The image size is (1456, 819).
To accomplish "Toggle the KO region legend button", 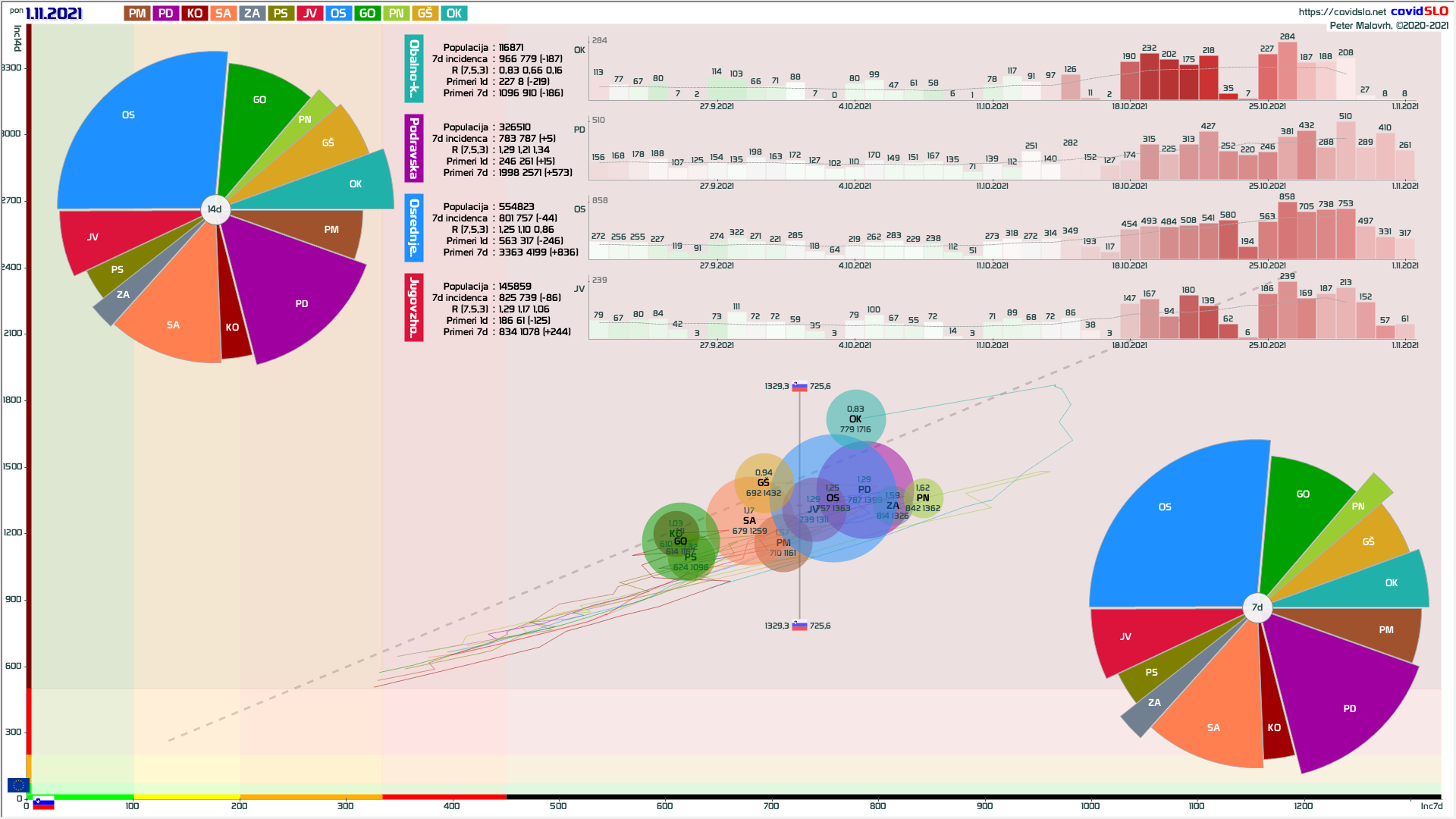I will click(195, 14).
